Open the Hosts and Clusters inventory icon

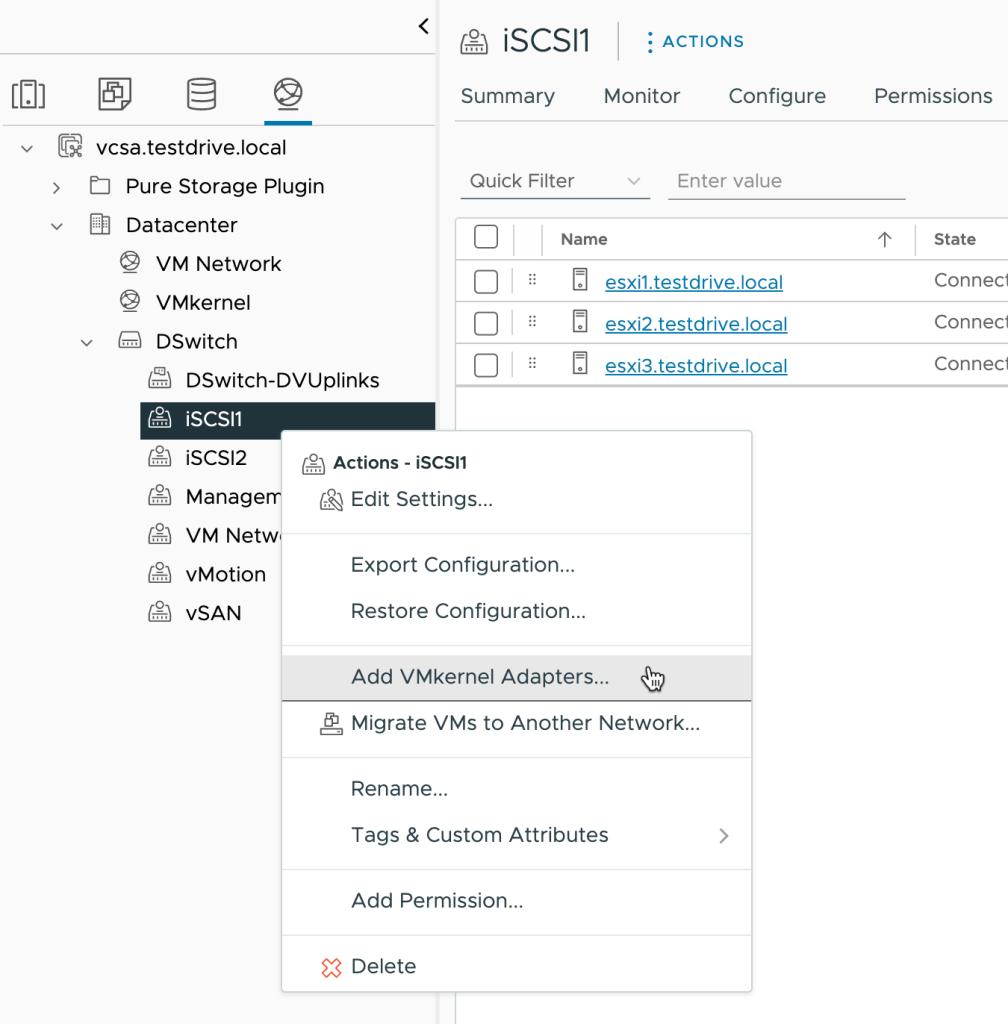coord(29,94)
